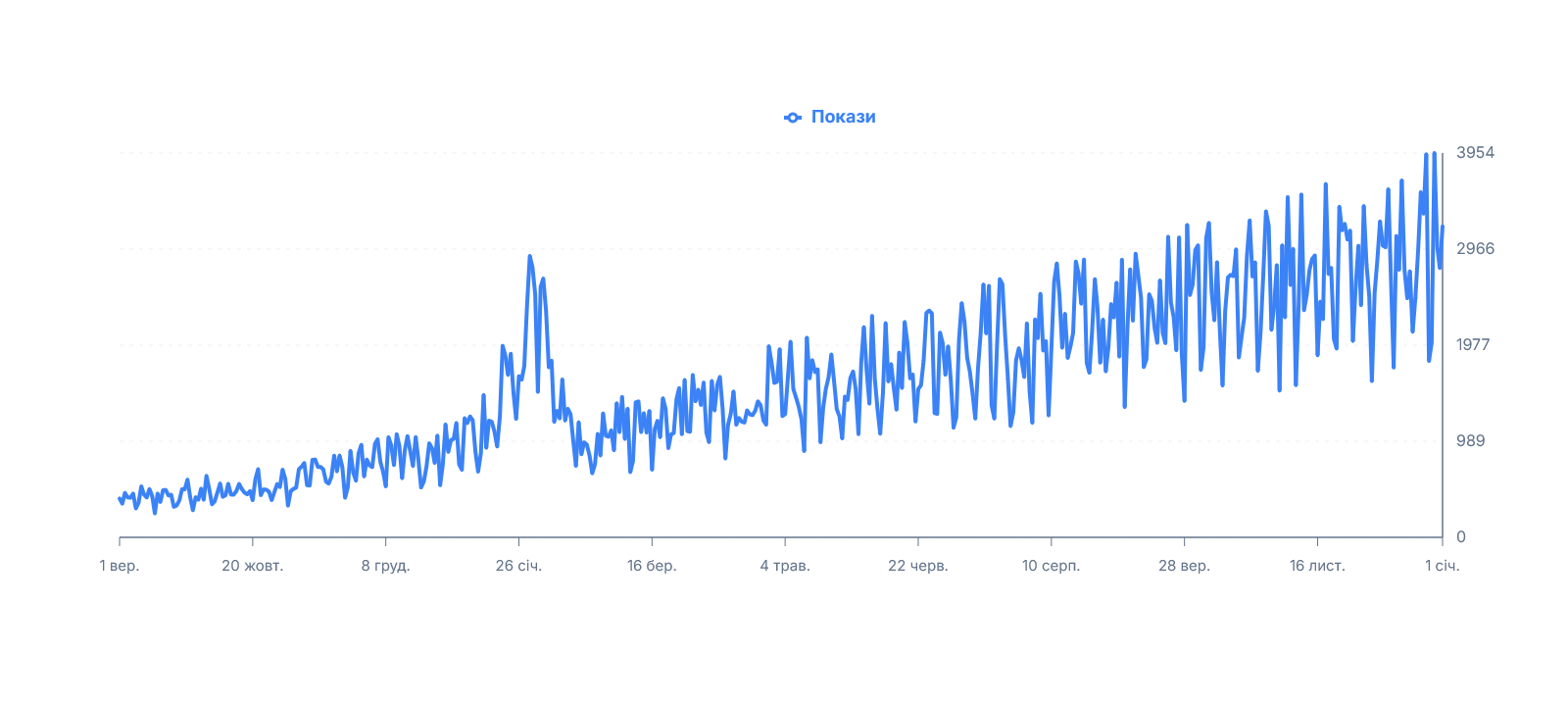Select the 16 лист. axis date label
Image resolution: width=1568 pixels, height=706 pixels.
coord(1317,566)
